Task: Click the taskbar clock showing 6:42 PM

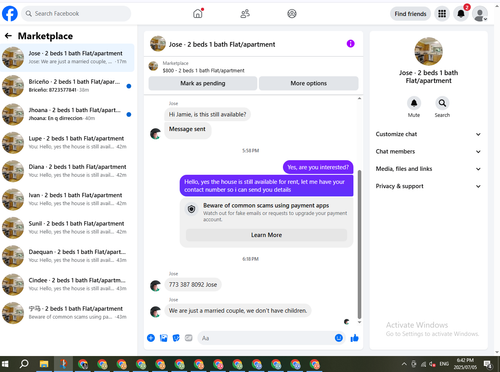Action: [465, 364]
